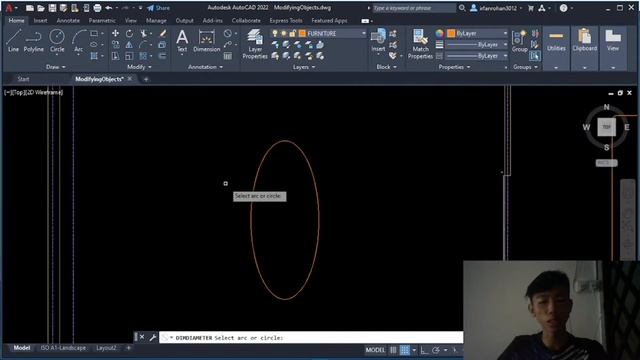Toggle the layer lock icon for FURNITURE
The height and width of the screenshot is (360, 640).
tap(293, 33)
